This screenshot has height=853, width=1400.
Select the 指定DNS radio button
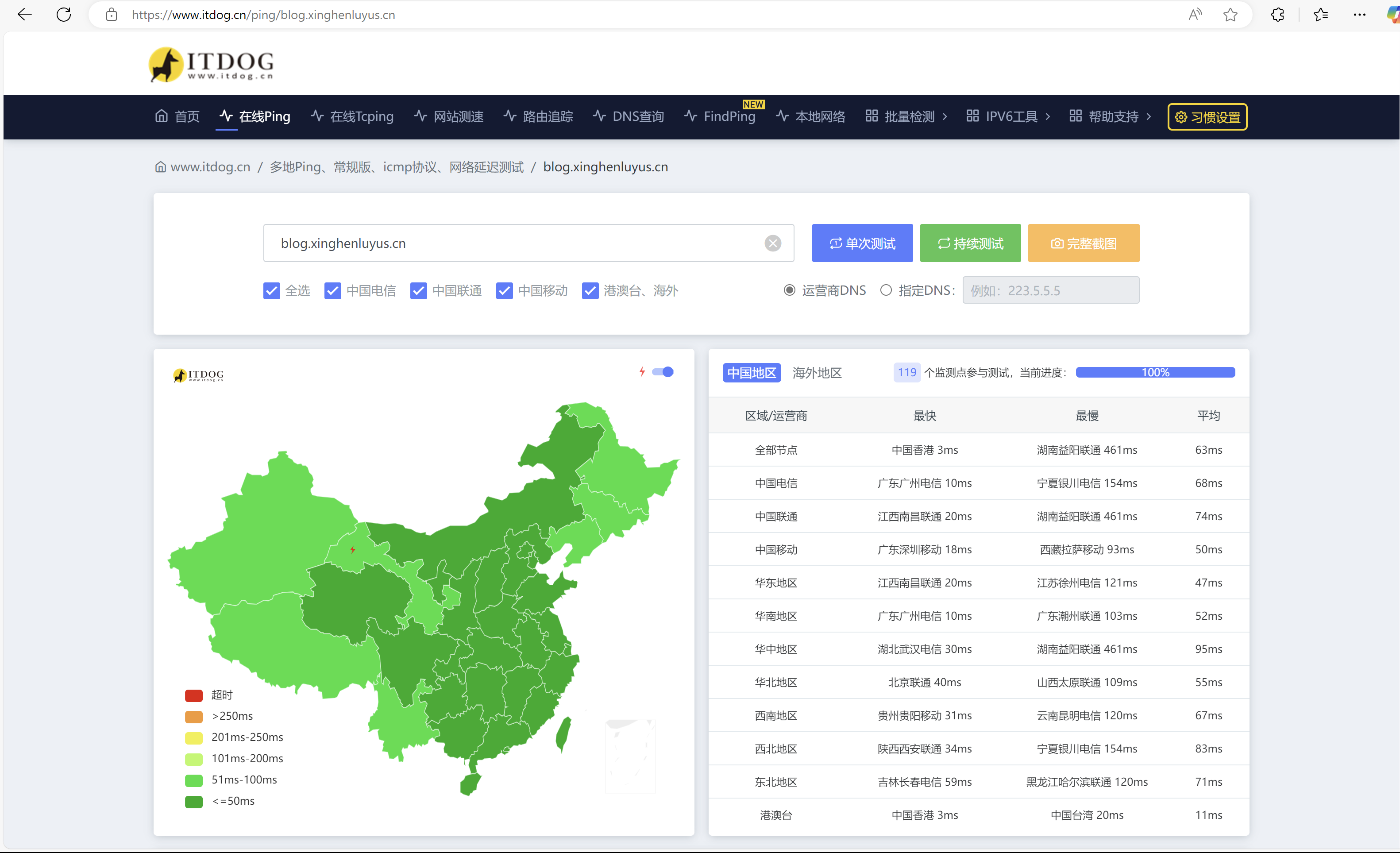tap(885, 290)
